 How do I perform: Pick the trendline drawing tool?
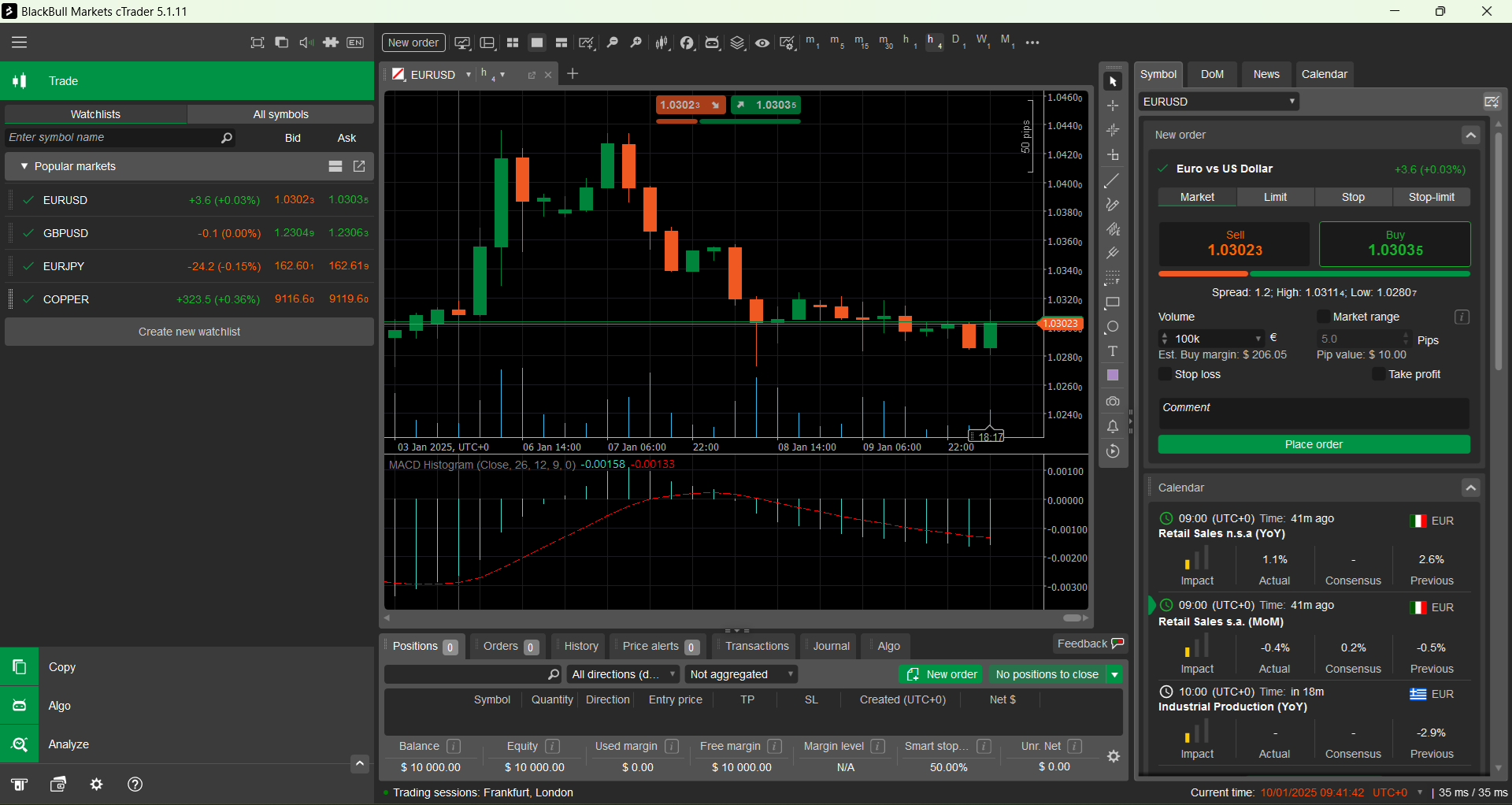coord(1113,180)
